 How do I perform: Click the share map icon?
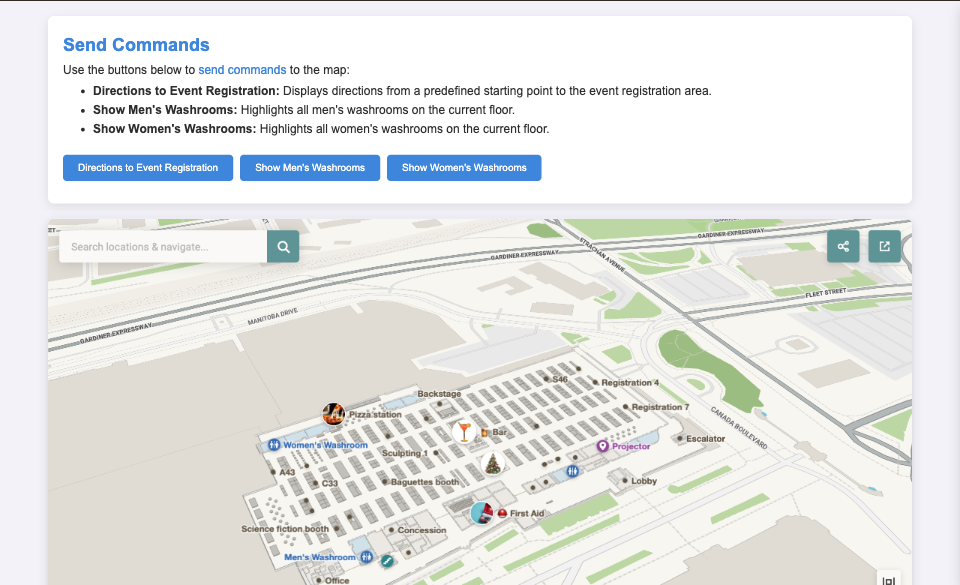pos(843,246)
